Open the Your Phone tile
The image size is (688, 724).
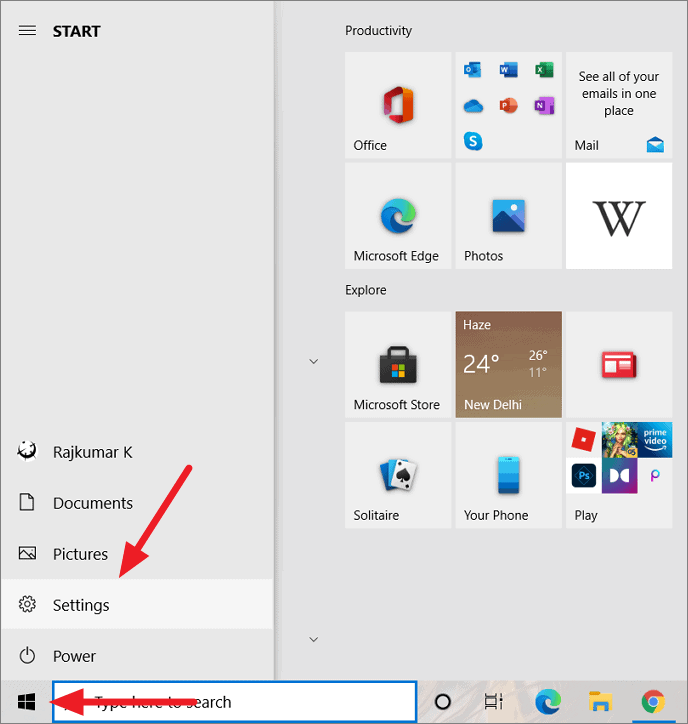pos(508,475)
